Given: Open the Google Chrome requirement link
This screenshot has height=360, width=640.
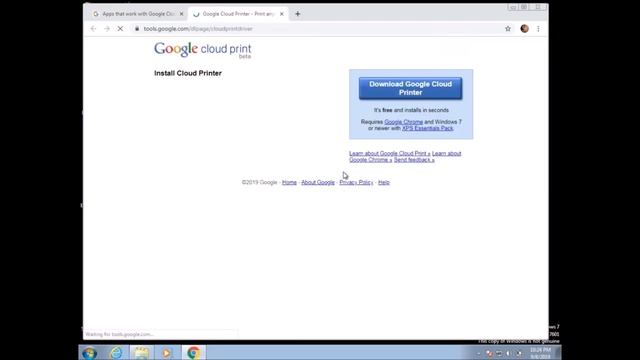Looking at the screenshot, I should point(404,122).
